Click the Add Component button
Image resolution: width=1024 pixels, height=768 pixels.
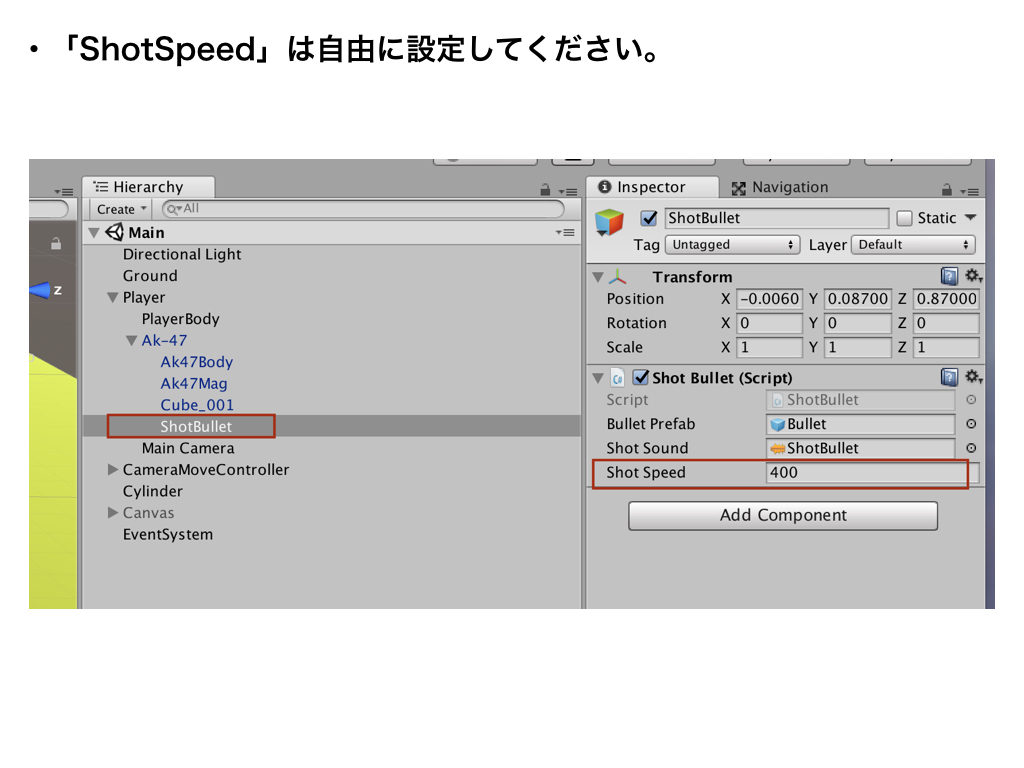783,515
